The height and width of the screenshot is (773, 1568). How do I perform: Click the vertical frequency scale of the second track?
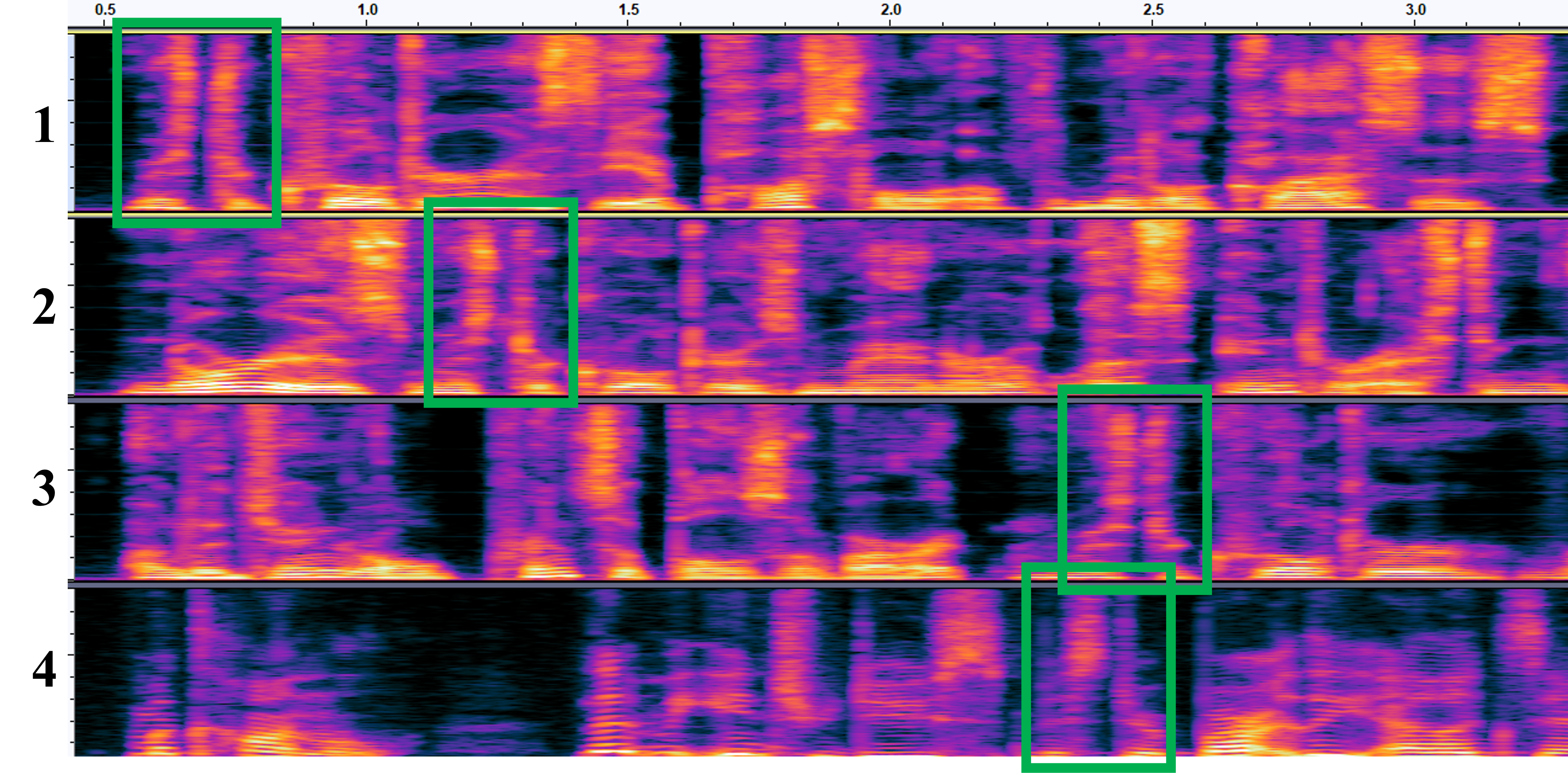72,307
